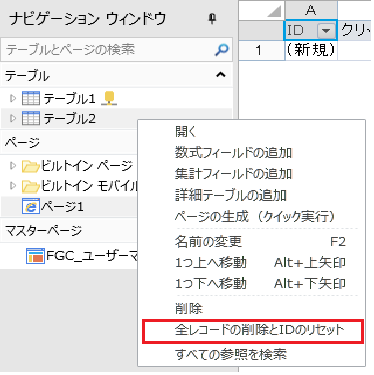Select すべての参照を検索 menu item
This screenshot has height=375, width=374.
[251, 354]
